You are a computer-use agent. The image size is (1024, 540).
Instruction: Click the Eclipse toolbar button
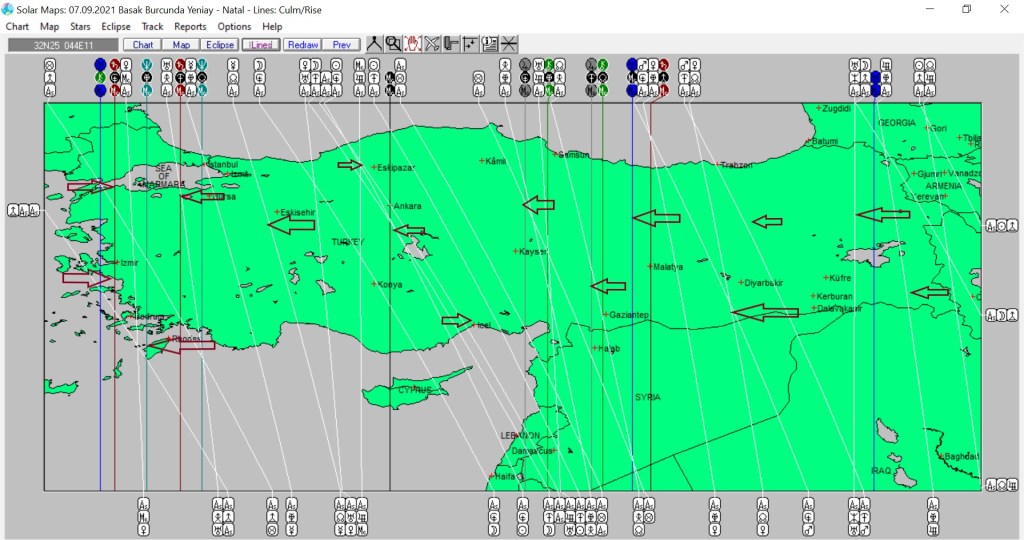point(220,45)
